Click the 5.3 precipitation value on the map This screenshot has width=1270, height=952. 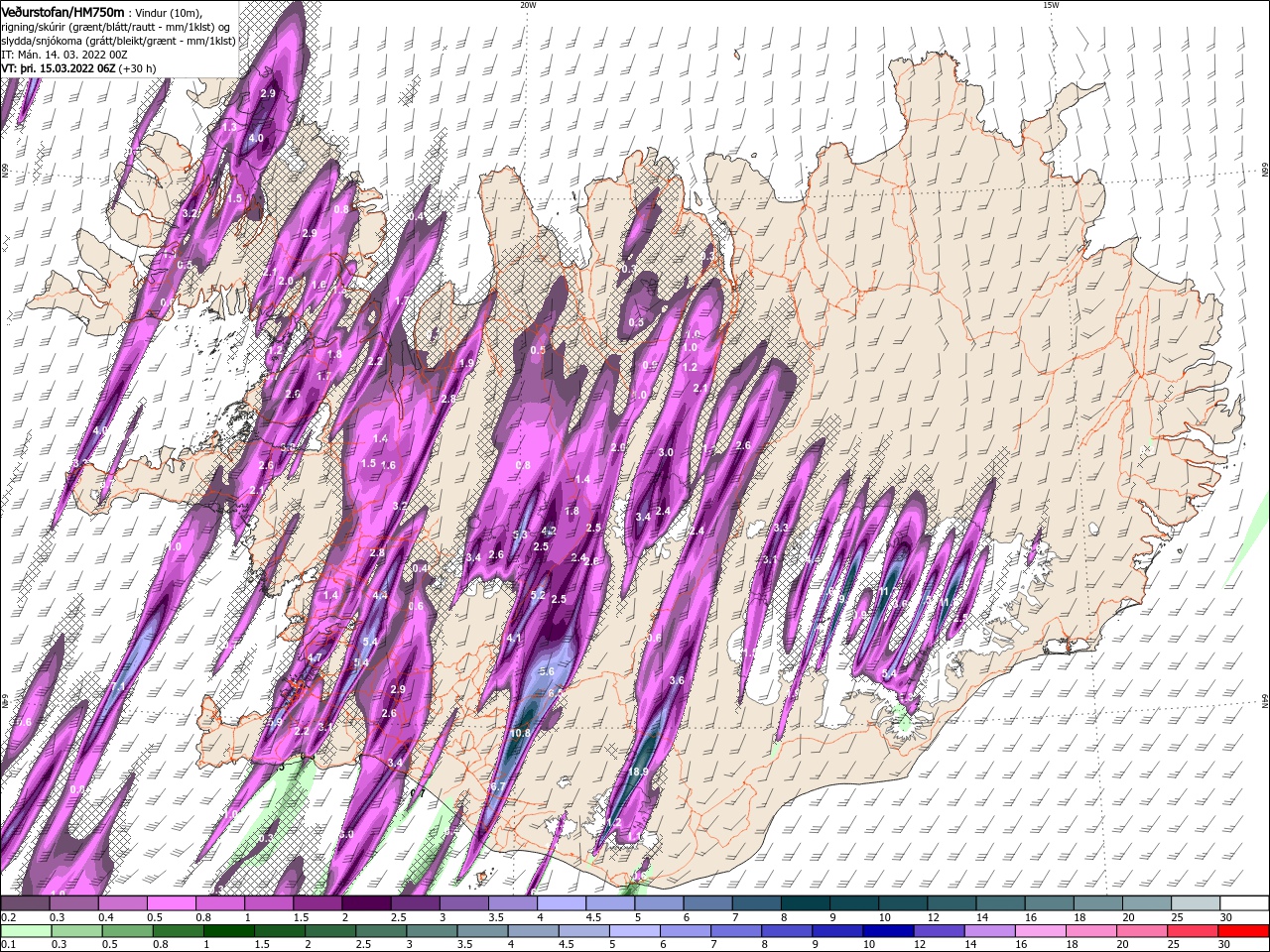pyautogui.click(x=520, y=535)
